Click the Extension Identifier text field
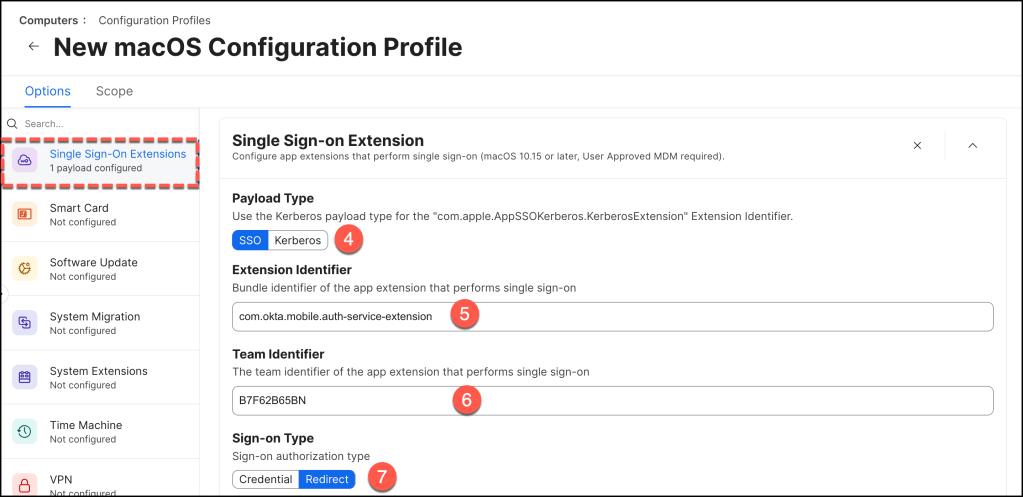Screen dimensions: 1023x497 pos(612,316)
